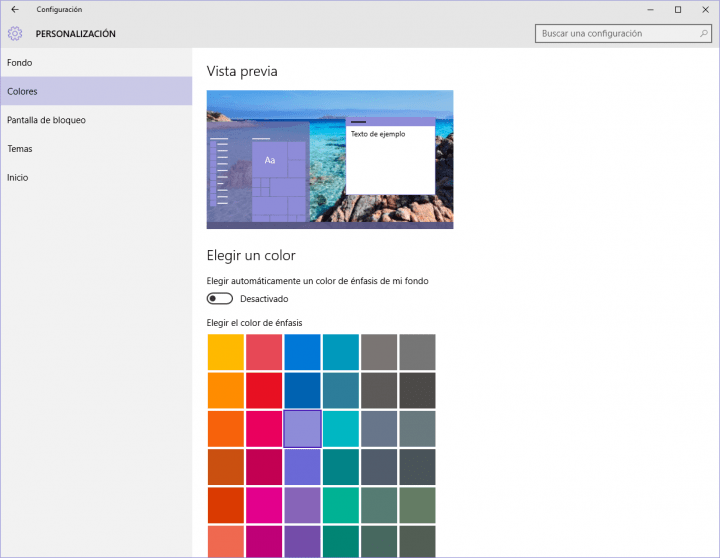The height and width of the screenshot is (558, 720).
Task: Click the Vista previa desktop preview image
Action: click(x=330, y=159)
